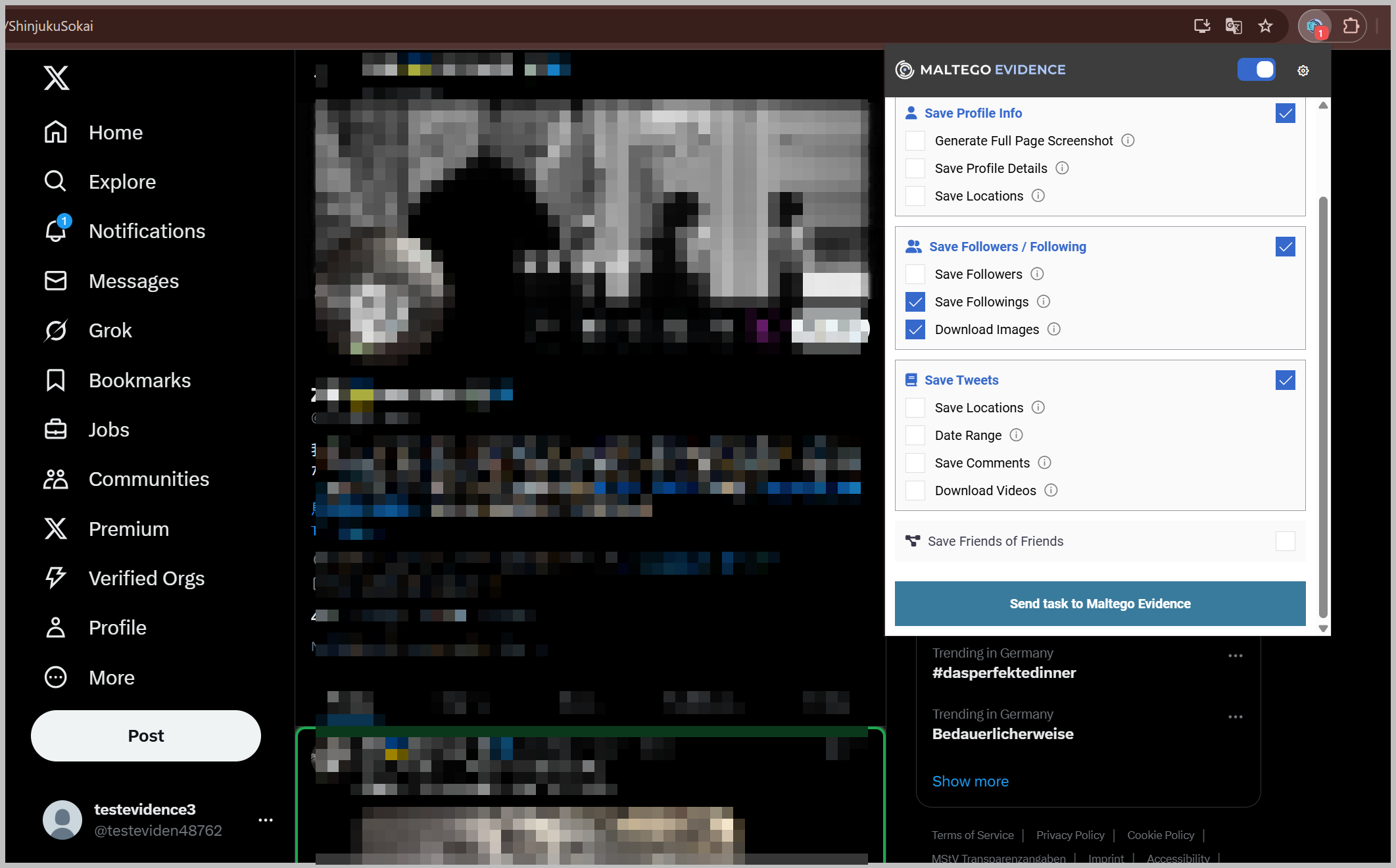This screenshot has width=1396, height=868.
Task: Click the testevidence3 avatar
Action: pyautogui.click(x=62, y=820)
